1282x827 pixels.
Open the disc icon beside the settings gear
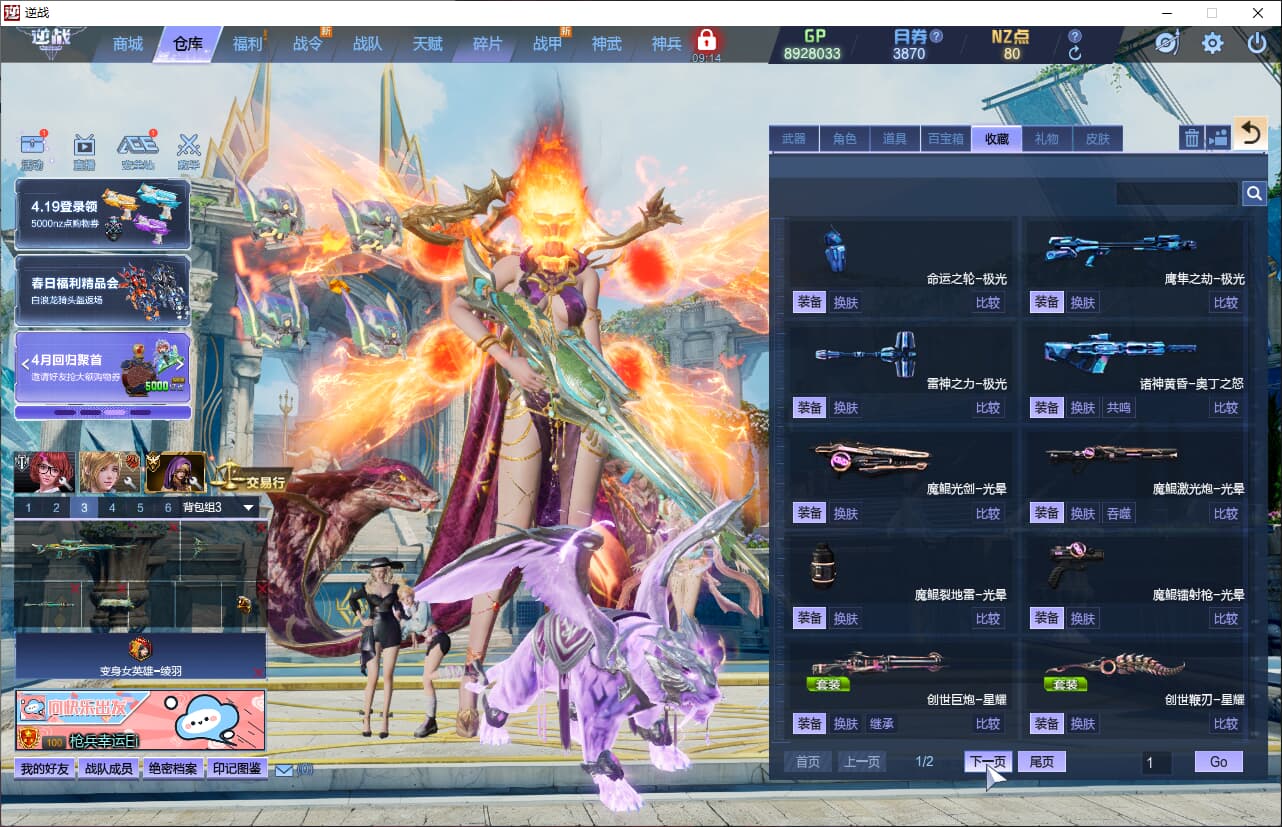point(1167,43)
